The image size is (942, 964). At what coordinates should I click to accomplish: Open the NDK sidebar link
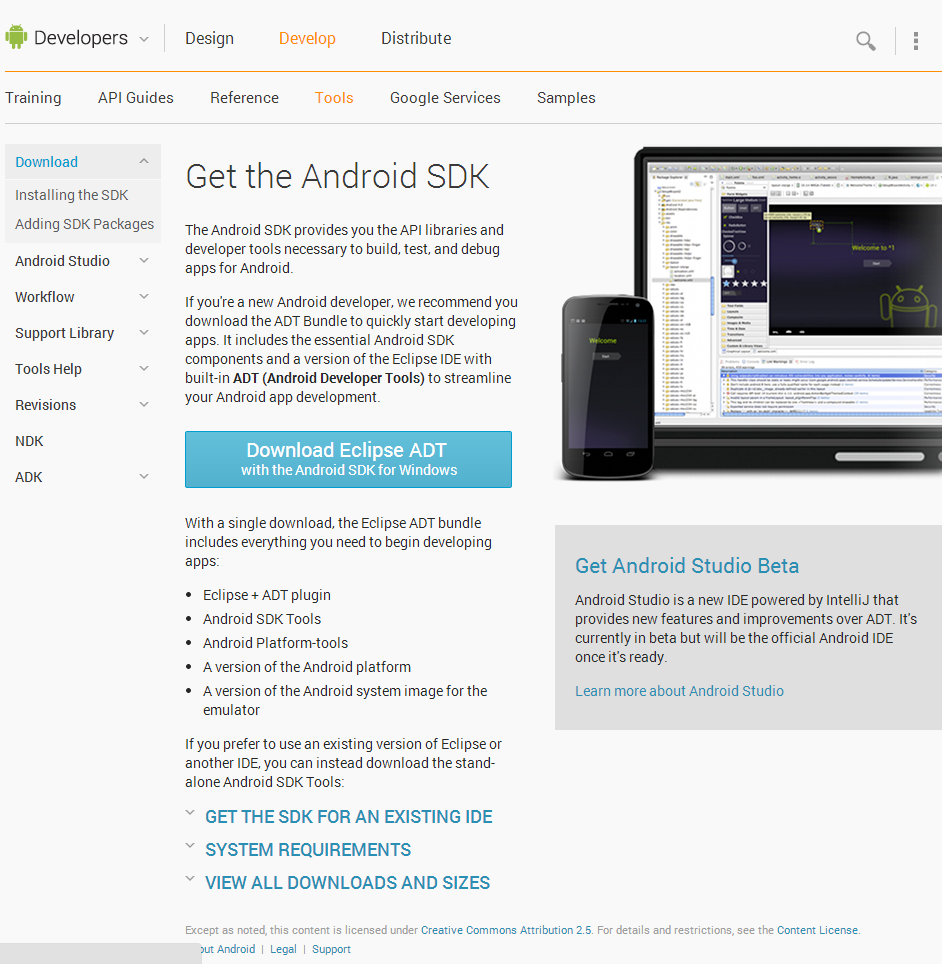[x=30, y=441]
